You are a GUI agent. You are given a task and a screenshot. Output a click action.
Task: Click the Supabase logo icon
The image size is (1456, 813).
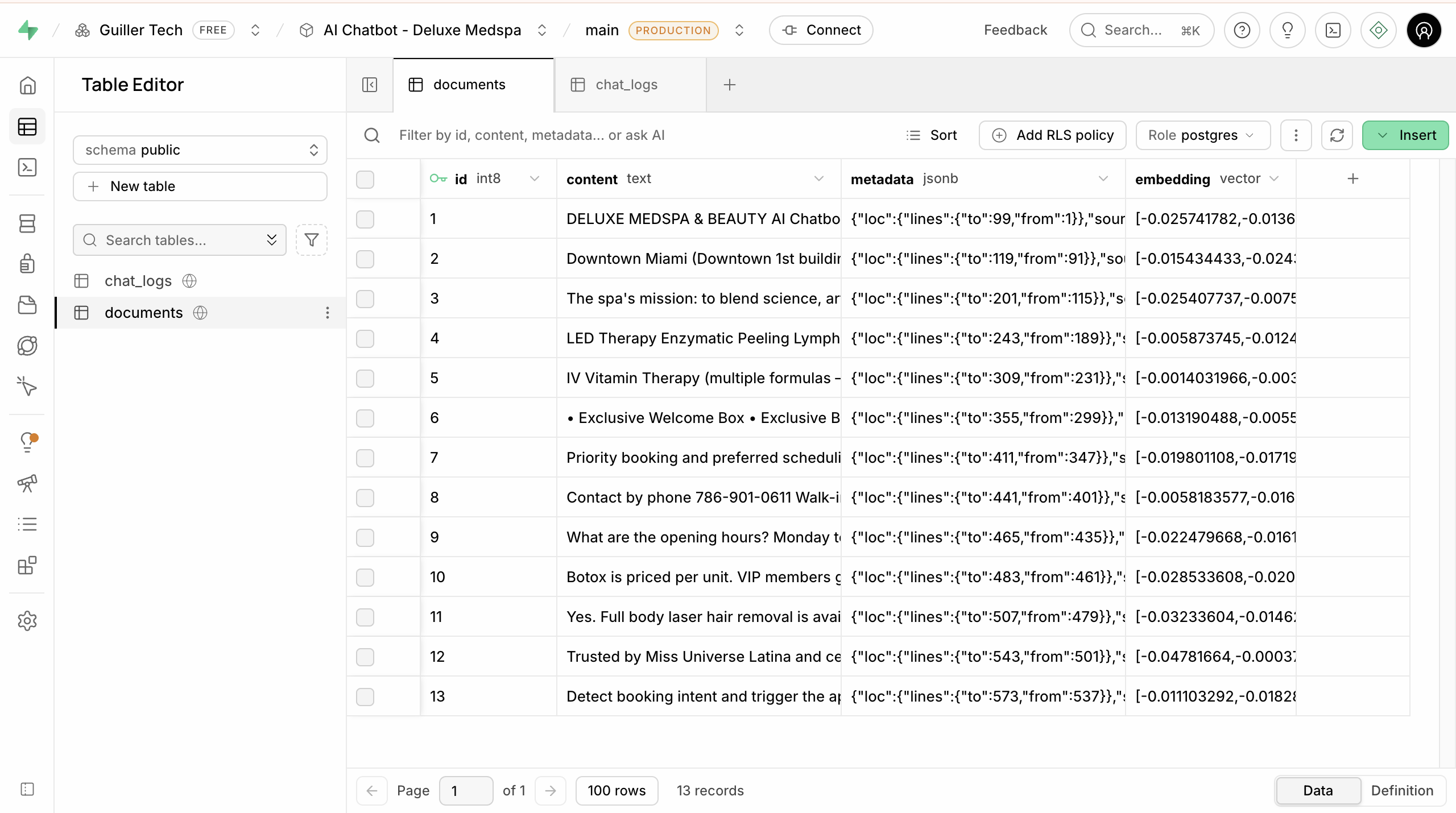point(28,30)
